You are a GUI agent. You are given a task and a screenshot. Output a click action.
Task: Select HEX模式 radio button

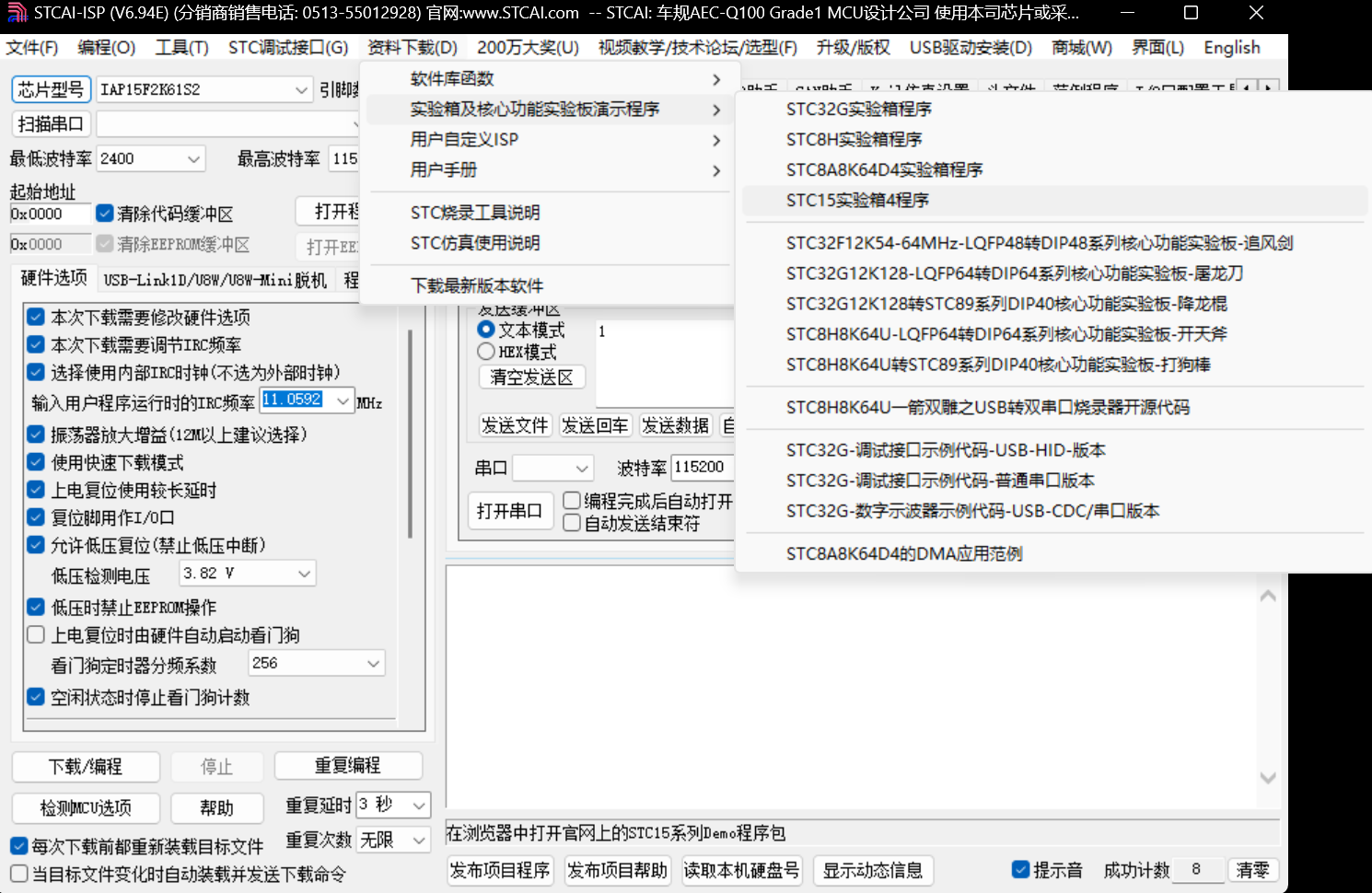pyautogui.click(x=486, y=351)
